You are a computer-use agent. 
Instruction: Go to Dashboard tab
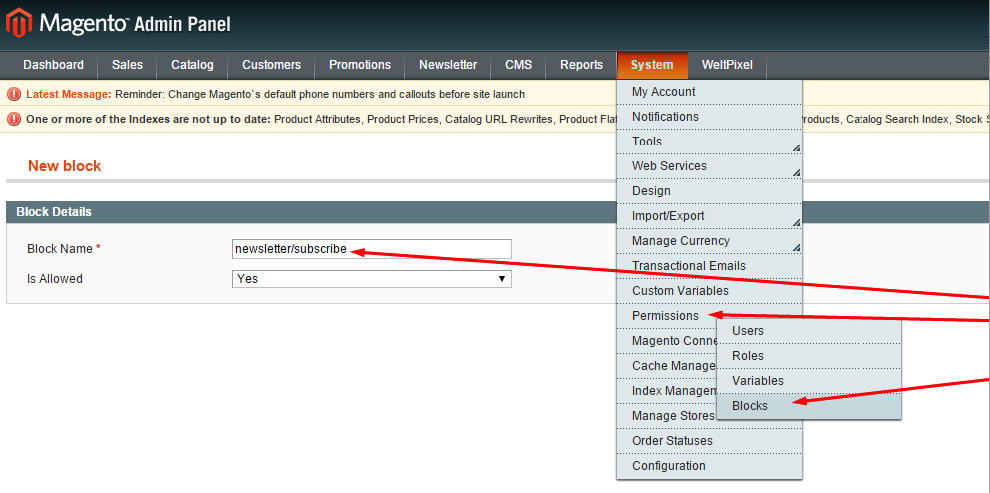click(x=53, y=65)
